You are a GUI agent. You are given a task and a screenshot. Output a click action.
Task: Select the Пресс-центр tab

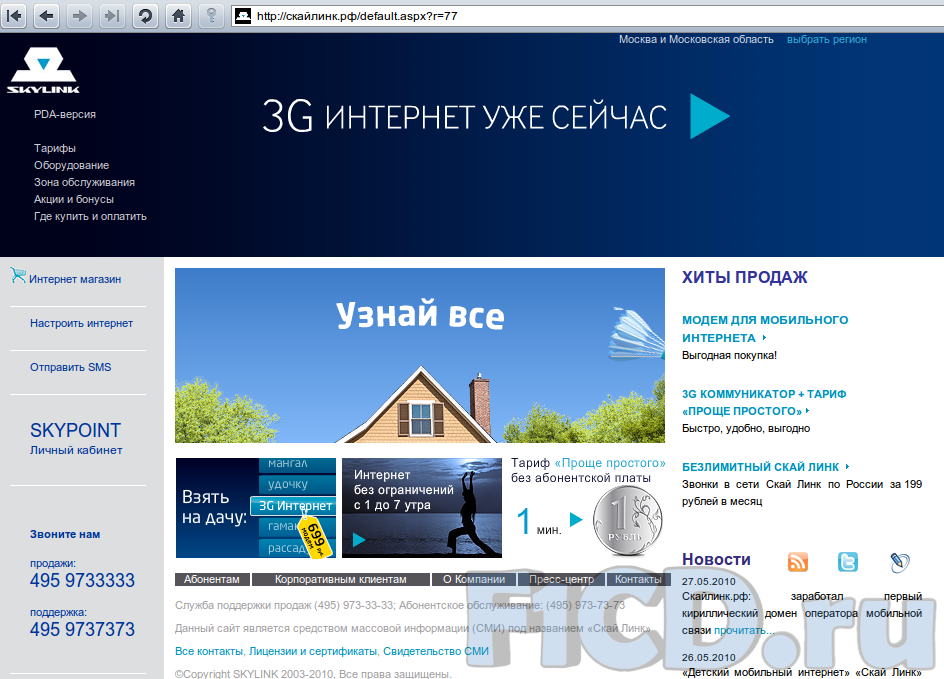(x=562, y=579)
